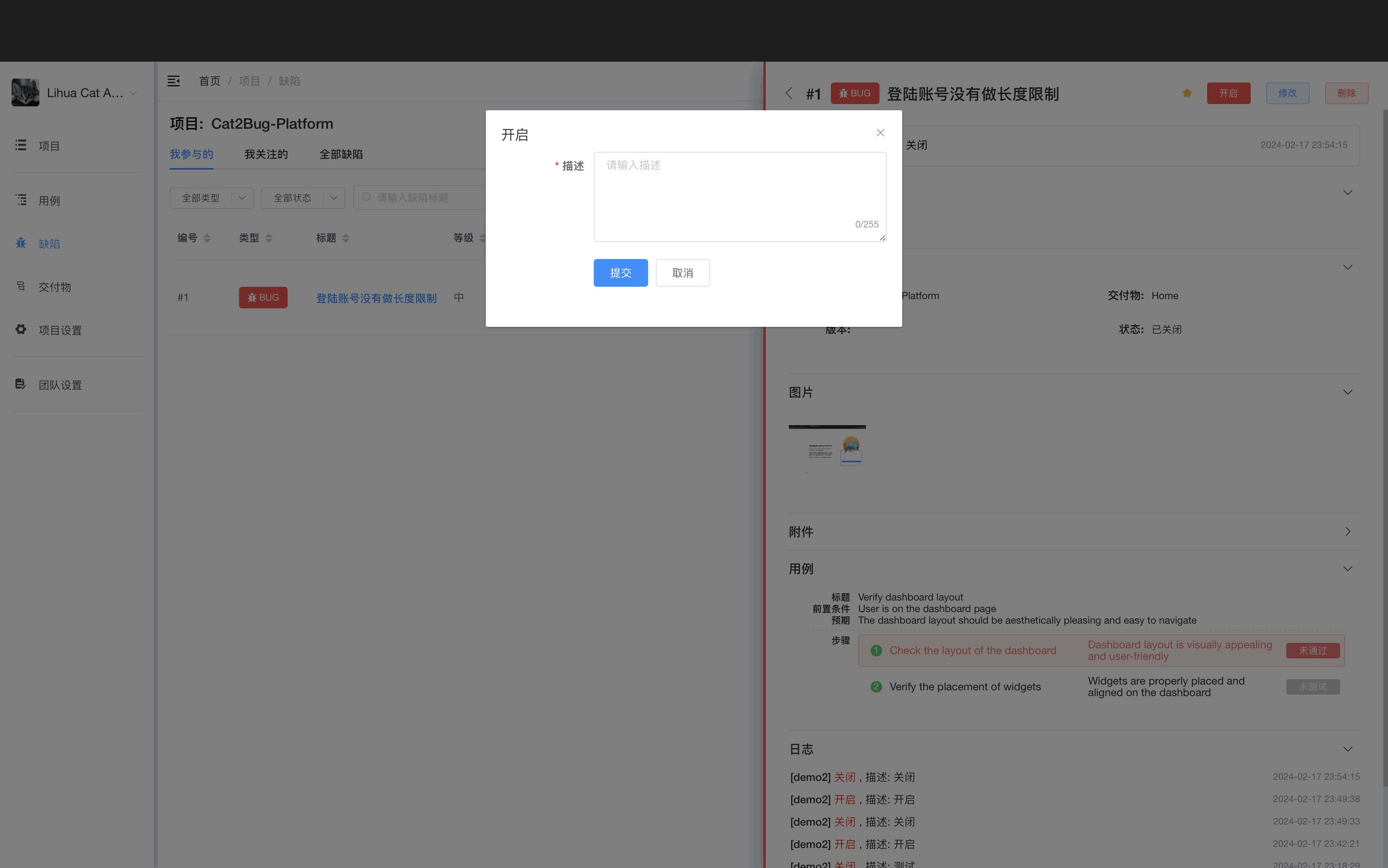Open 项目设置 in the sidebar

(77, 330)
